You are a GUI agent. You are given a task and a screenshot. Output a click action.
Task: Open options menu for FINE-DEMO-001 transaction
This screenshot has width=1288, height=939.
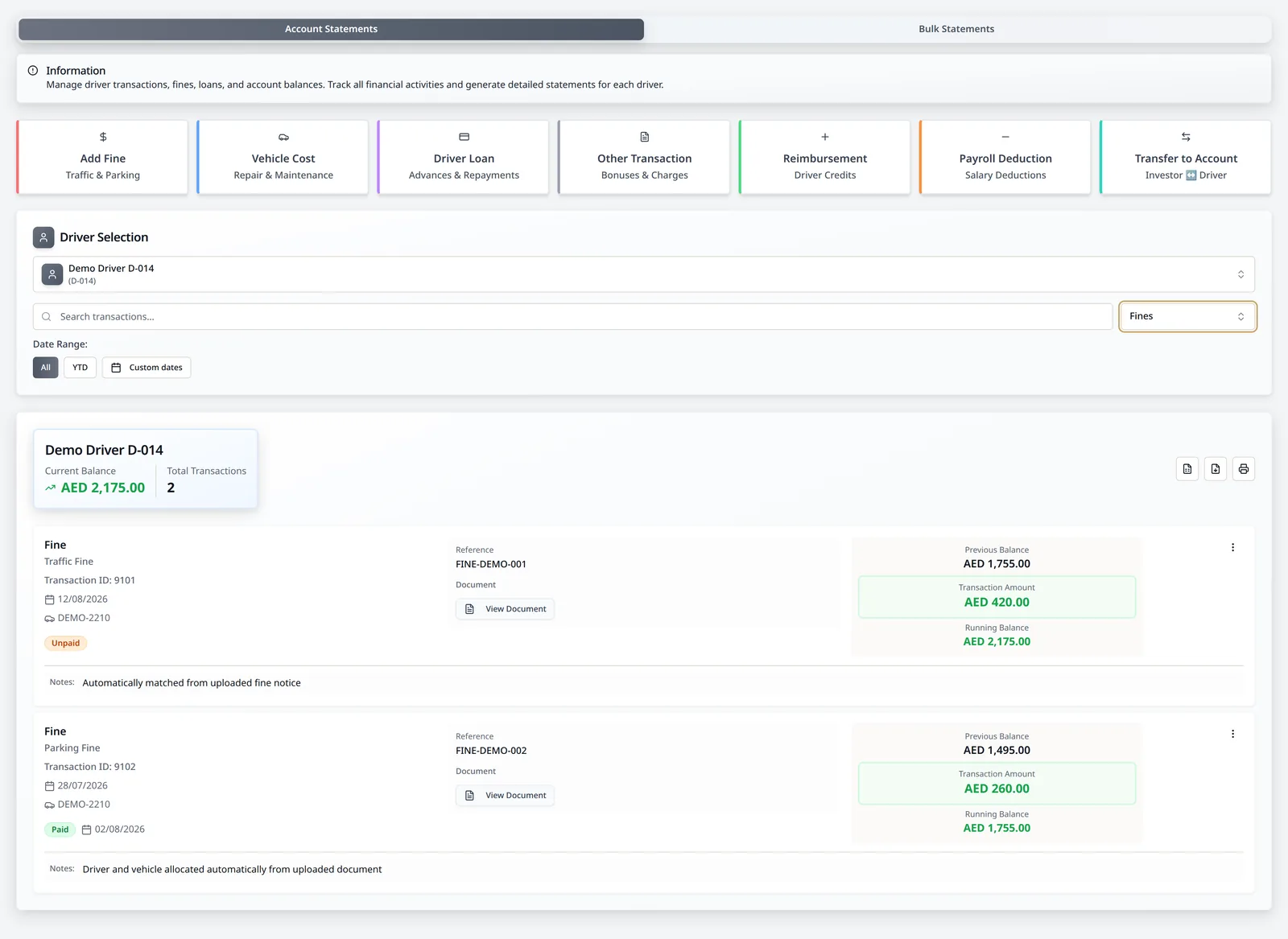coord(1232,547)
